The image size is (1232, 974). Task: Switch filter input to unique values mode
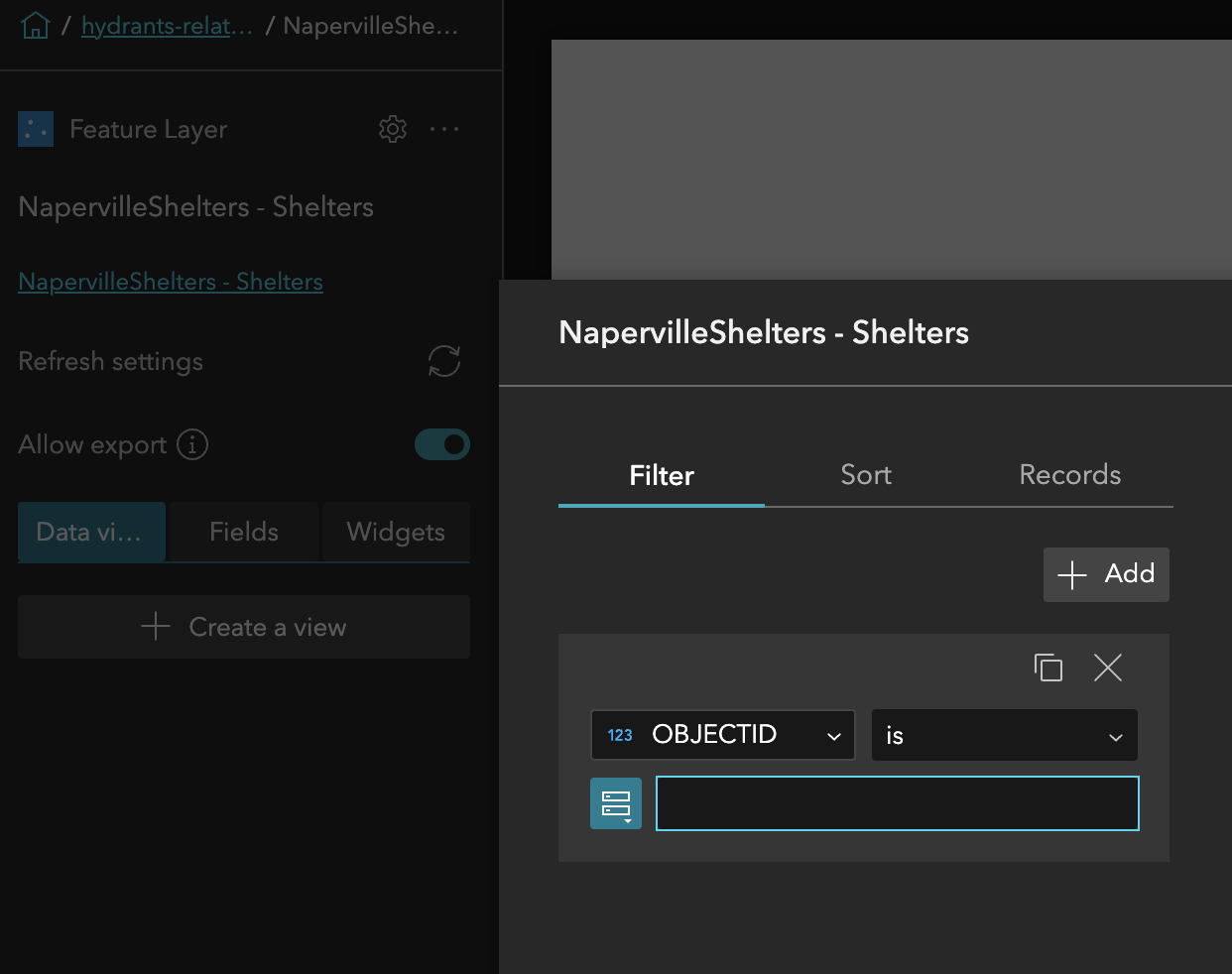(616, 803)
